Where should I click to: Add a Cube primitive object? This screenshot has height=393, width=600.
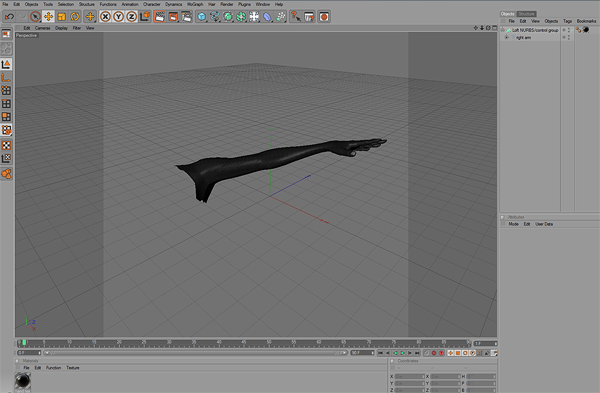[202, 16]
